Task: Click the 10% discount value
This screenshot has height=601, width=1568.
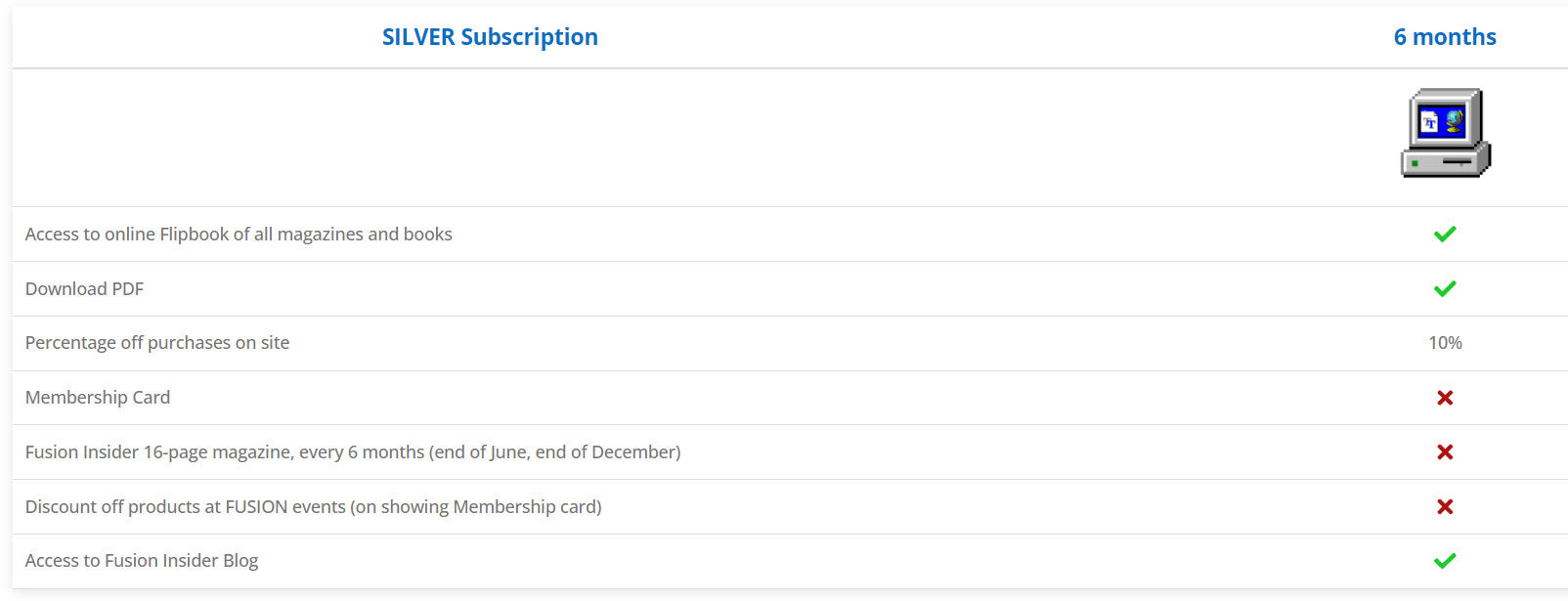Action: (1445, 343)
